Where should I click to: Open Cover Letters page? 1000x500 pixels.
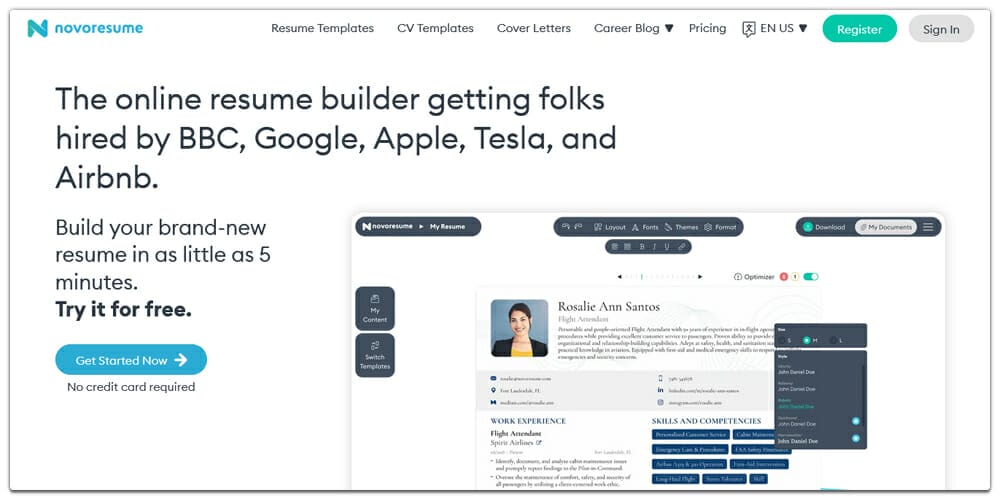533,28
